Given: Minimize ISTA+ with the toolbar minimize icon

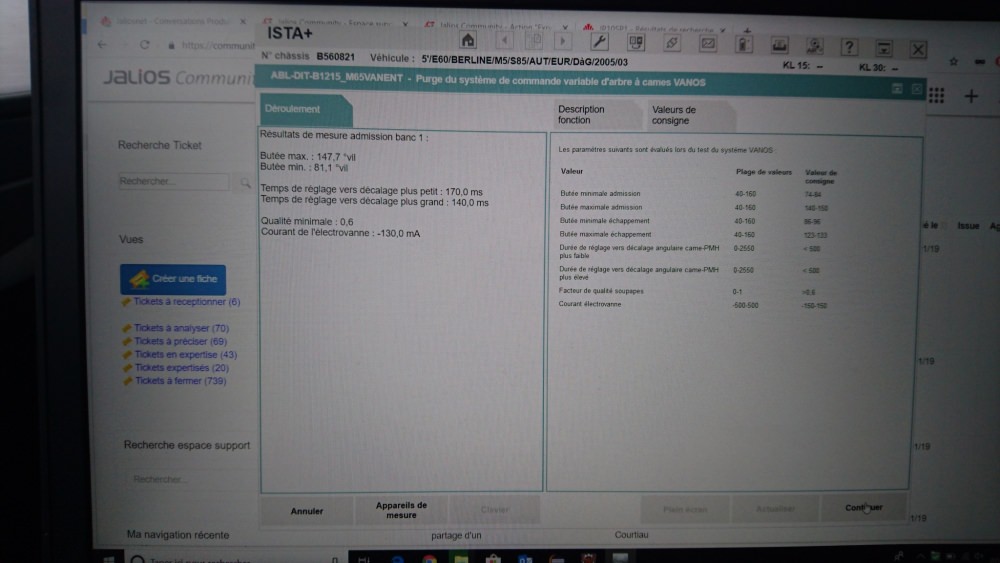Looking at the screenshot, I should [x=884, y=48].
